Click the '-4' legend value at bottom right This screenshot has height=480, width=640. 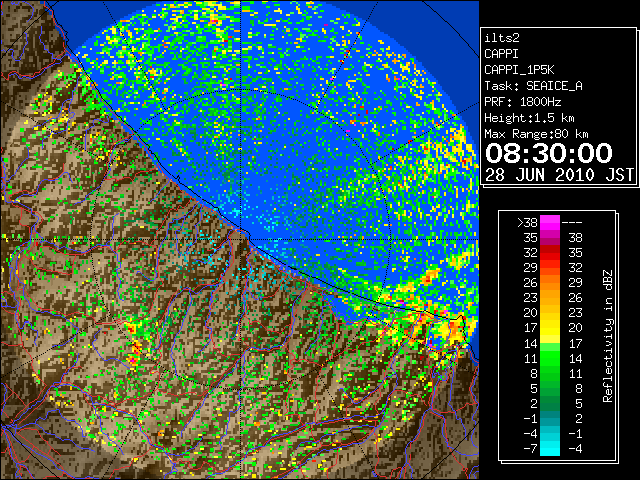[x=575, y=448]
